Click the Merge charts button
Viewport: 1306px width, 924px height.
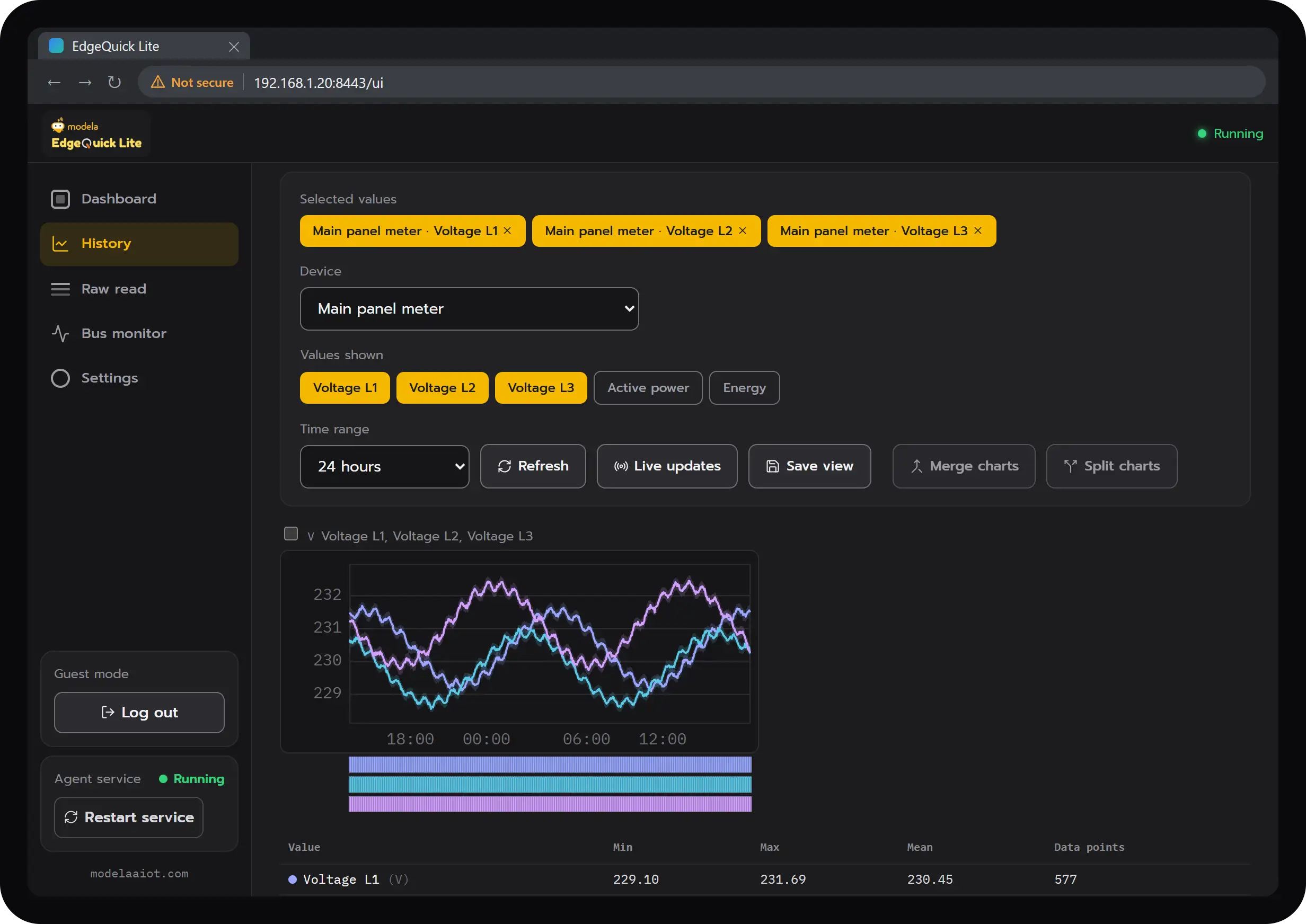click(x=964, y=467)
